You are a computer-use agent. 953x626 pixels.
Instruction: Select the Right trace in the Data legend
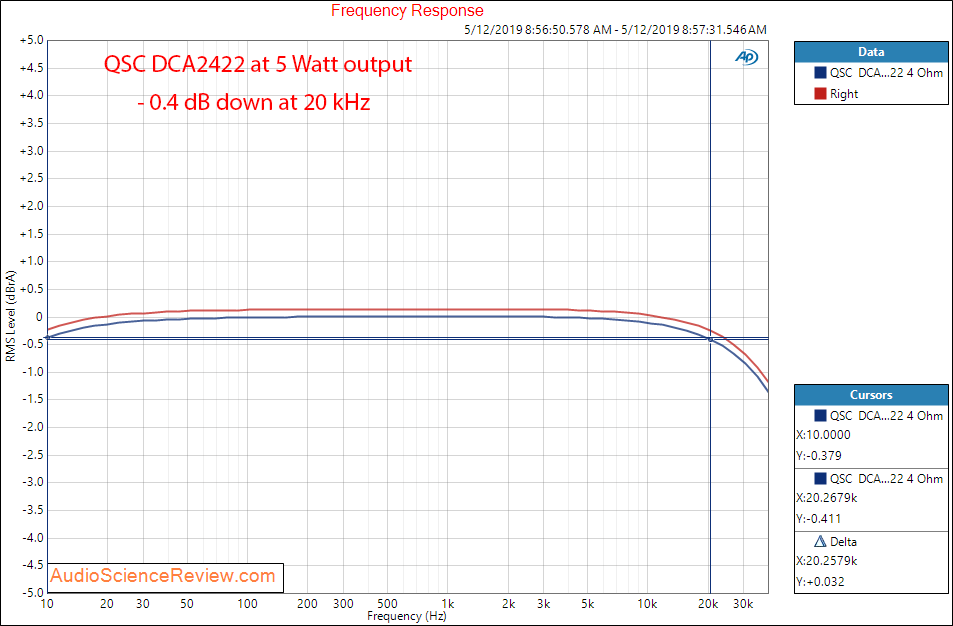tap(844, 94)
